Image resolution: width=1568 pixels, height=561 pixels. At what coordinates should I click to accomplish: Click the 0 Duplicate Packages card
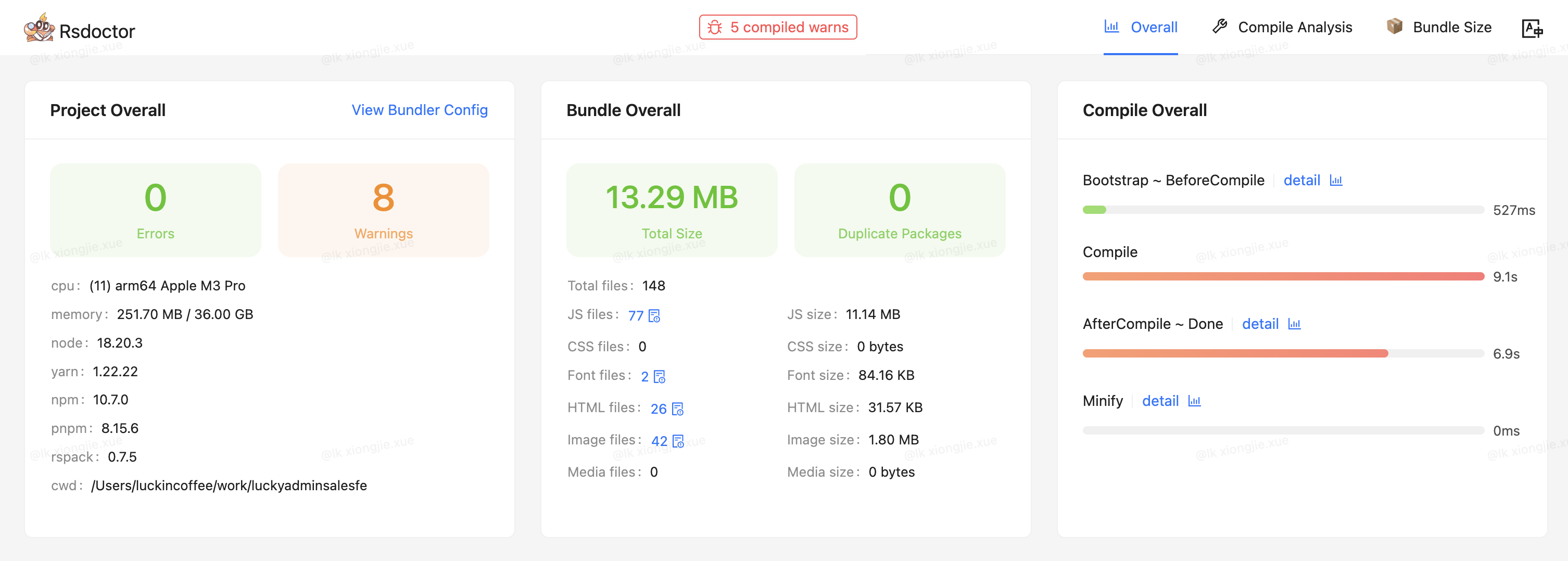click(x=900, y=210)
